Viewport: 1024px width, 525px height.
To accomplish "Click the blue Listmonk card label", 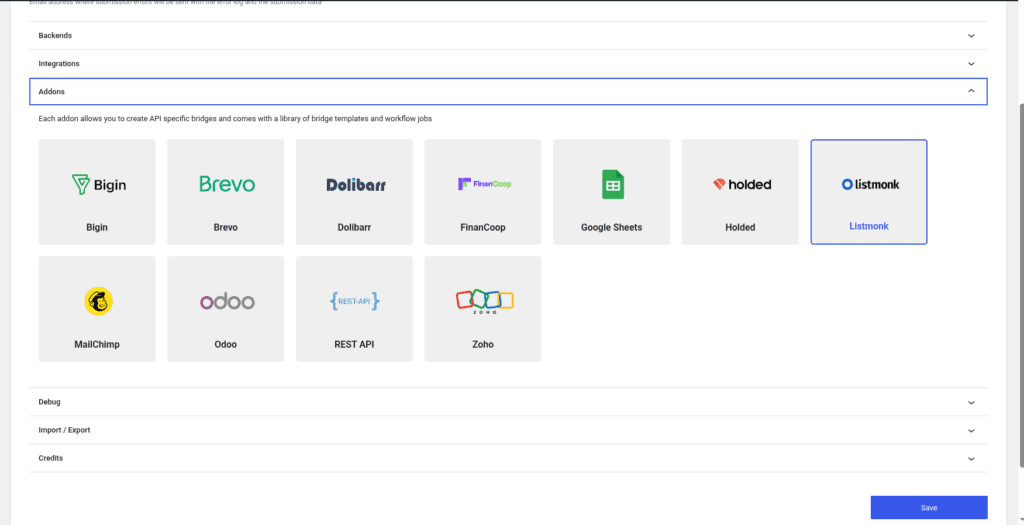I will point(869,226).
